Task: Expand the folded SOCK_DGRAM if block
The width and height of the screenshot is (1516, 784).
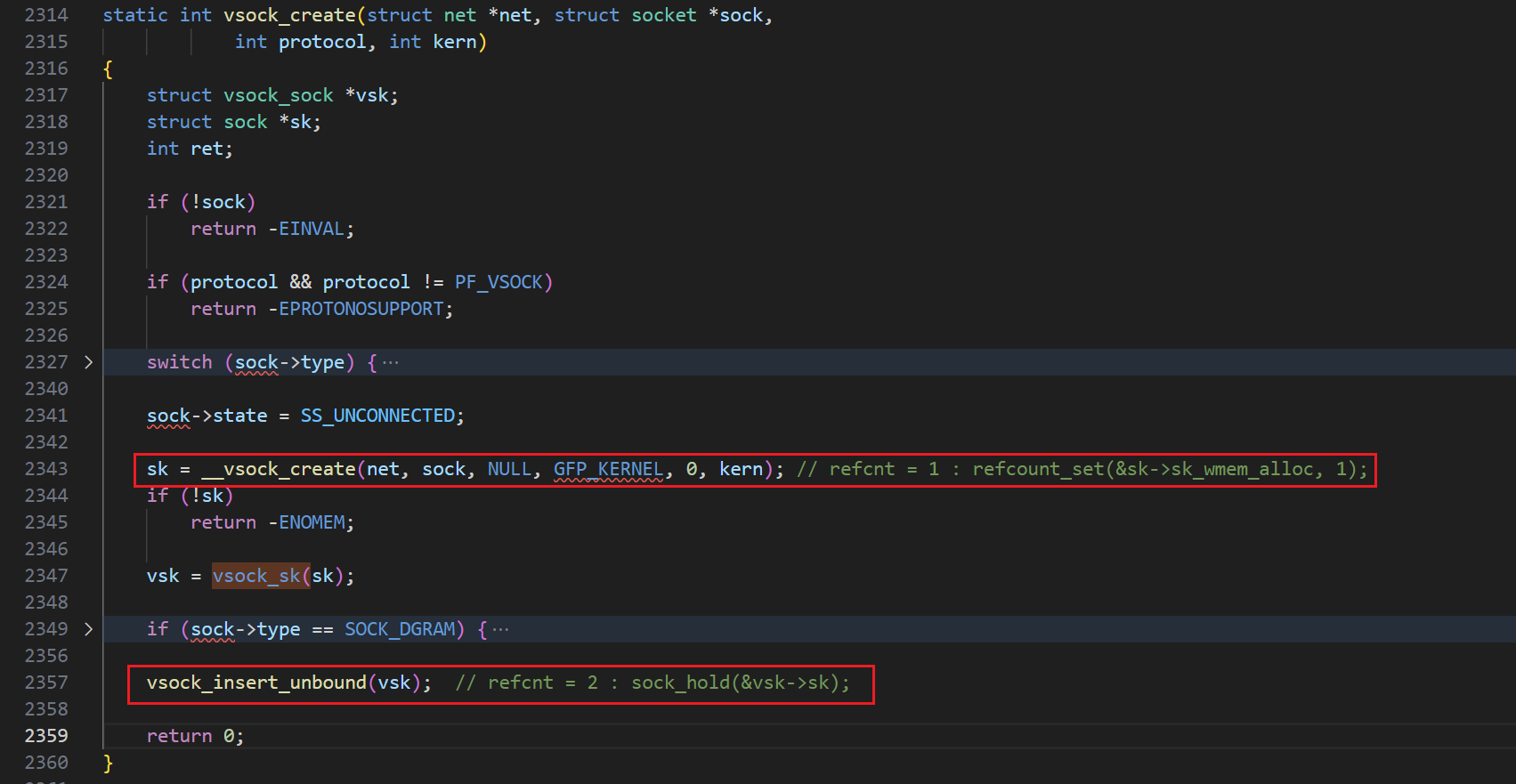Action: [x=88, y=629]
